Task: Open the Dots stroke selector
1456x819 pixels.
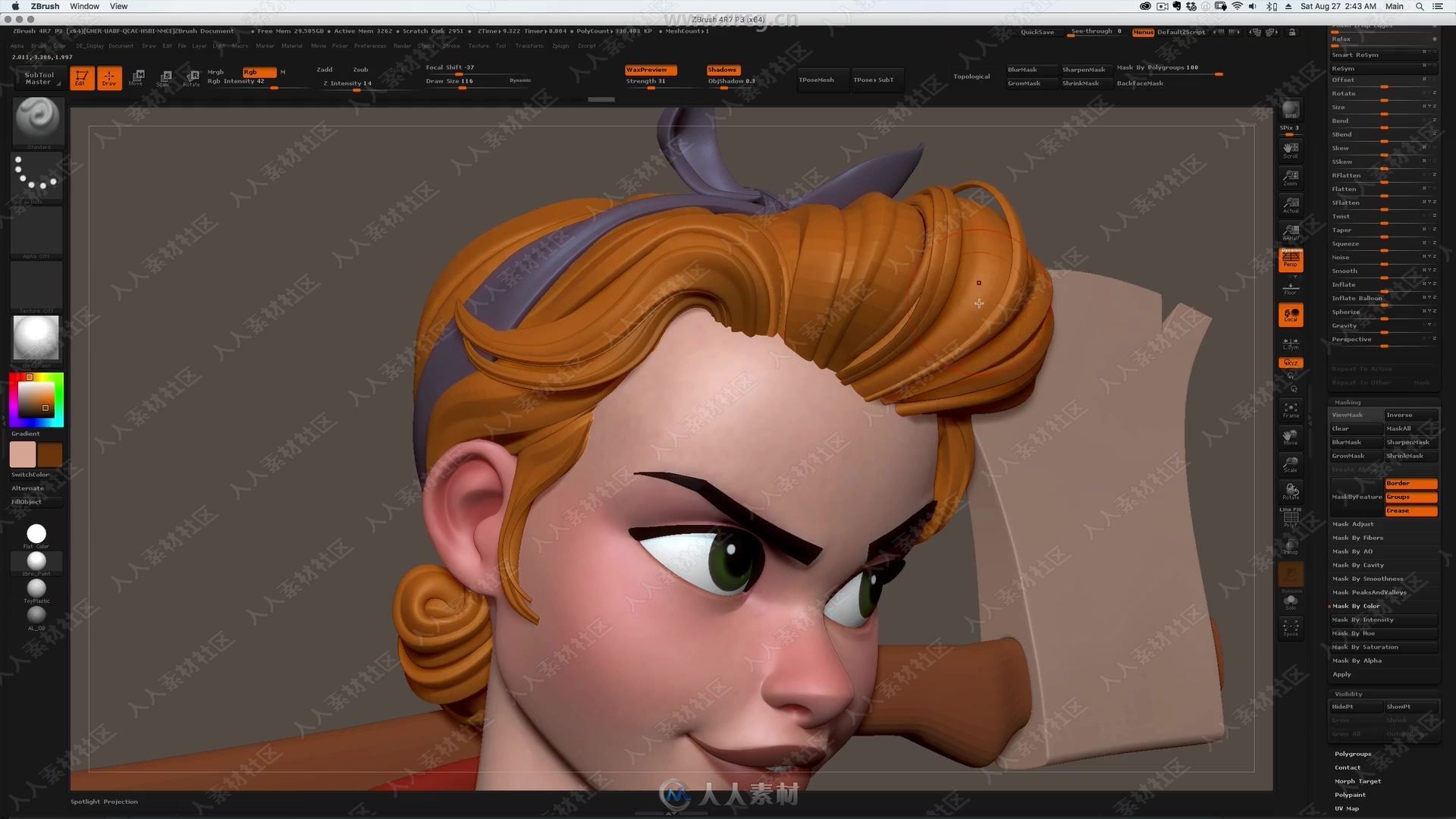Action: [37, 177]
